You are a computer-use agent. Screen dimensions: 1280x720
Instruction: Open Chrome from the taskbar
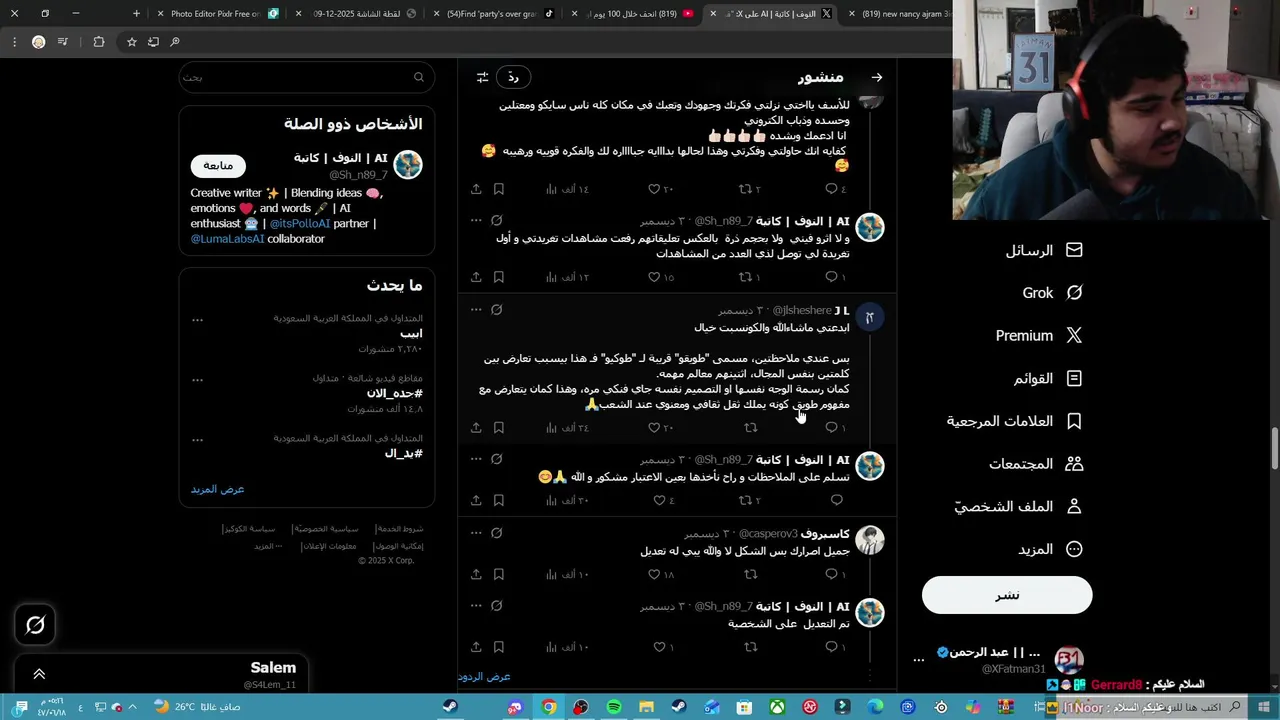(548, 707)
